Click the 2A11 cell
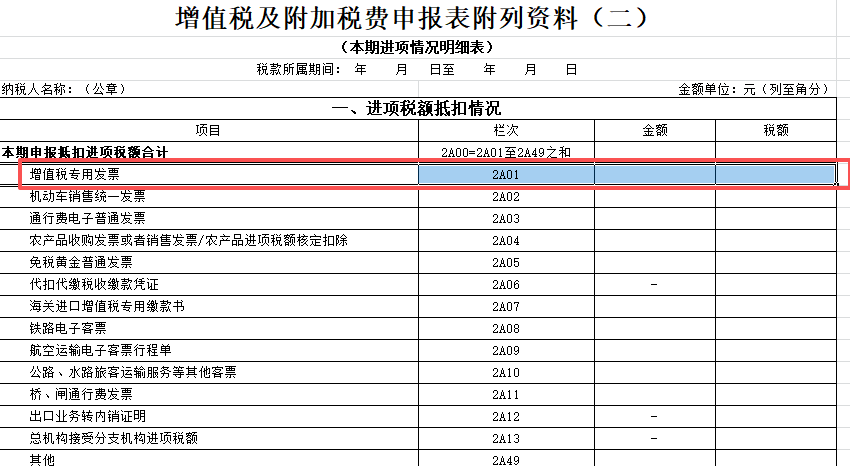 tap(506, 394)
